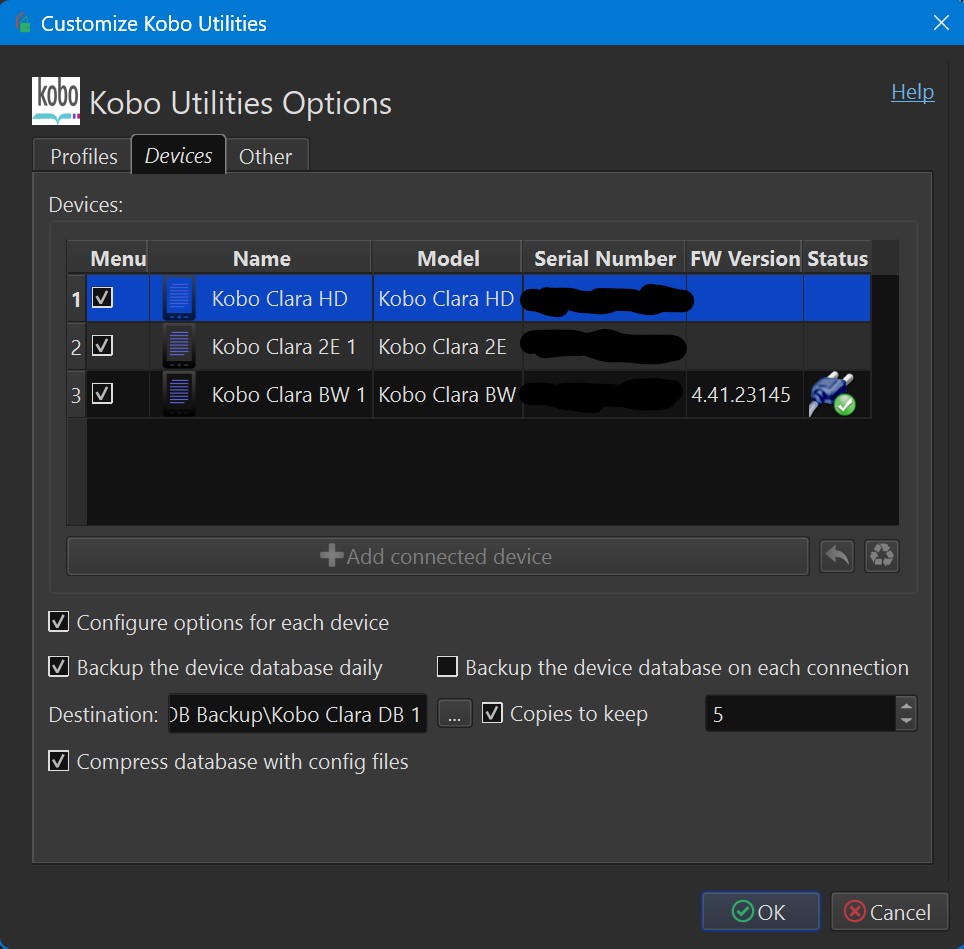This screenshot has width=964, height=949.
Task: Click the connected status plug icon
Action: pos(832,394)
